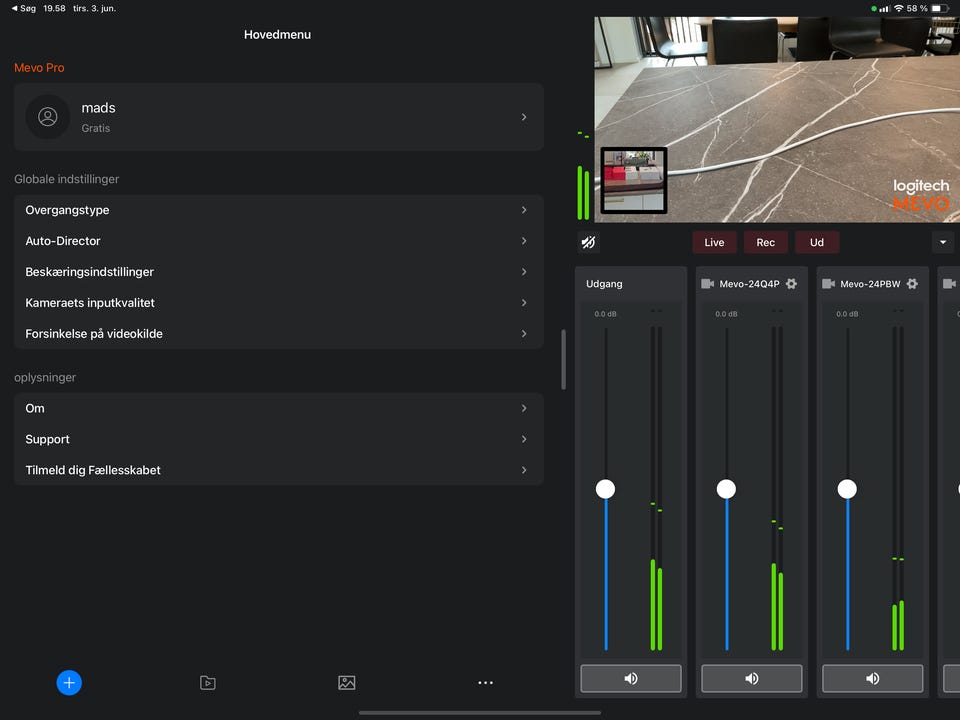Expand the Overgangstype setting
This screenshot has height=720, width=960.
tap(278, 210)
